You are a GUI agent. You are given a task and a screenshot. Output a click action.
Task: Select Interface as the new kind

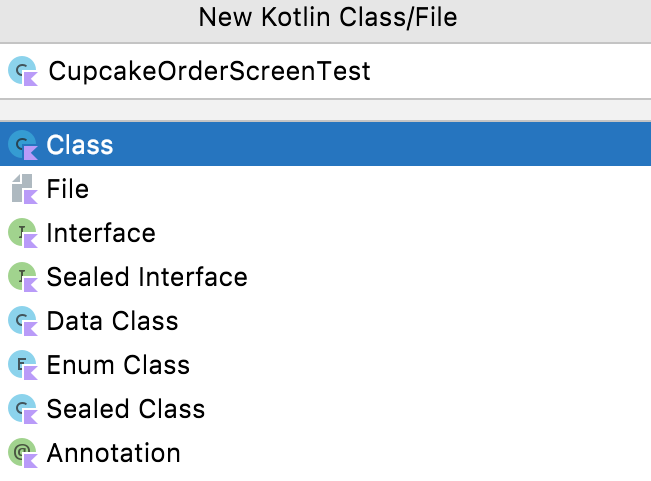[101, 233]
